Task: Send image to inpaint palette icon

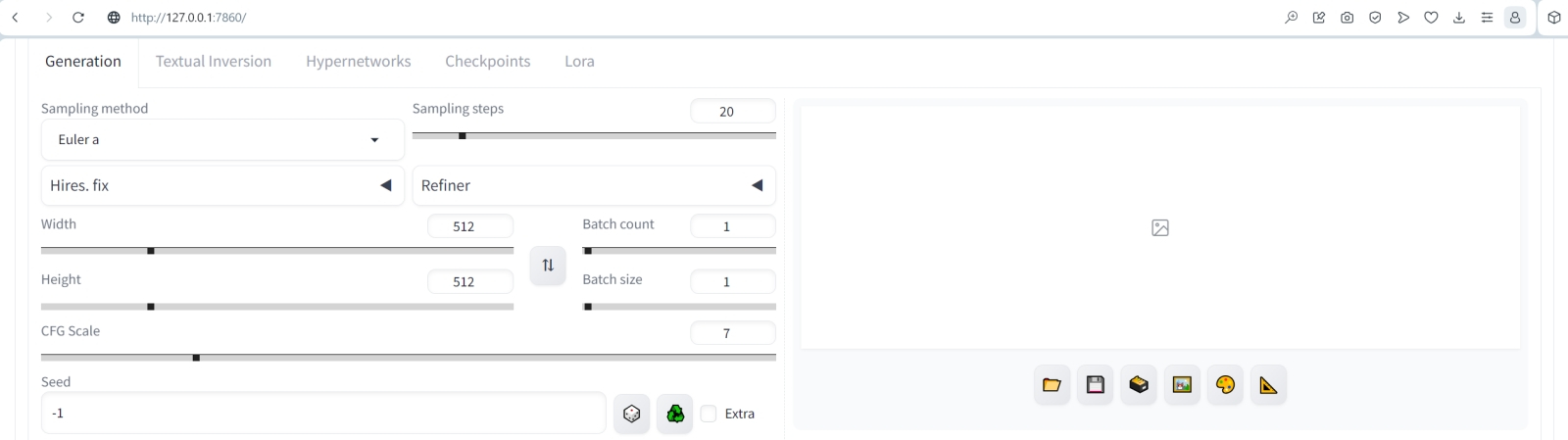Action: (x=1225, y=385)
